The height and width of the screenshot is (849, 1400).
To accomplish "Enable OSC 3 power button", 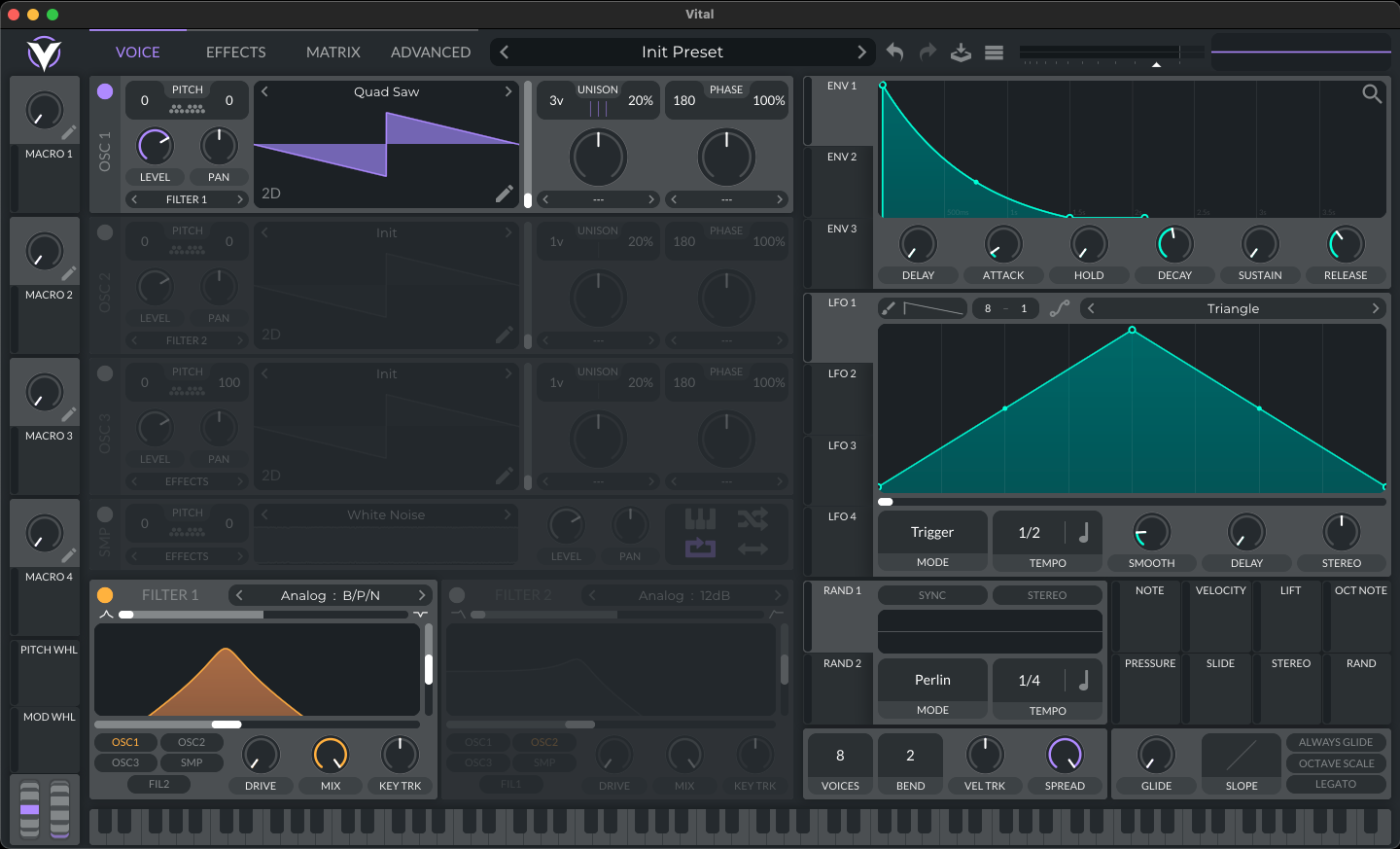I will (x=105, y=373).
